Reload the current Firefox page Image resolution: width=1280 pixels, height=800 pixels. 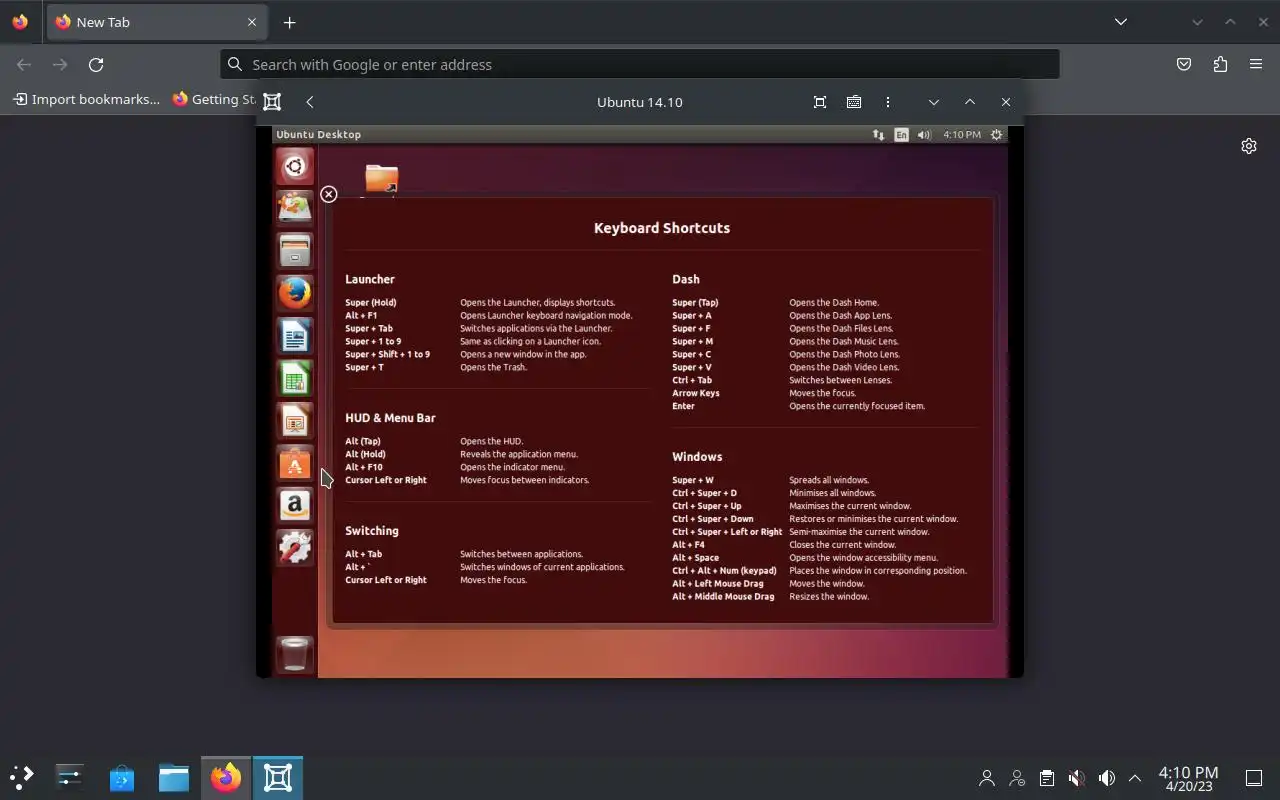(96, 64)
